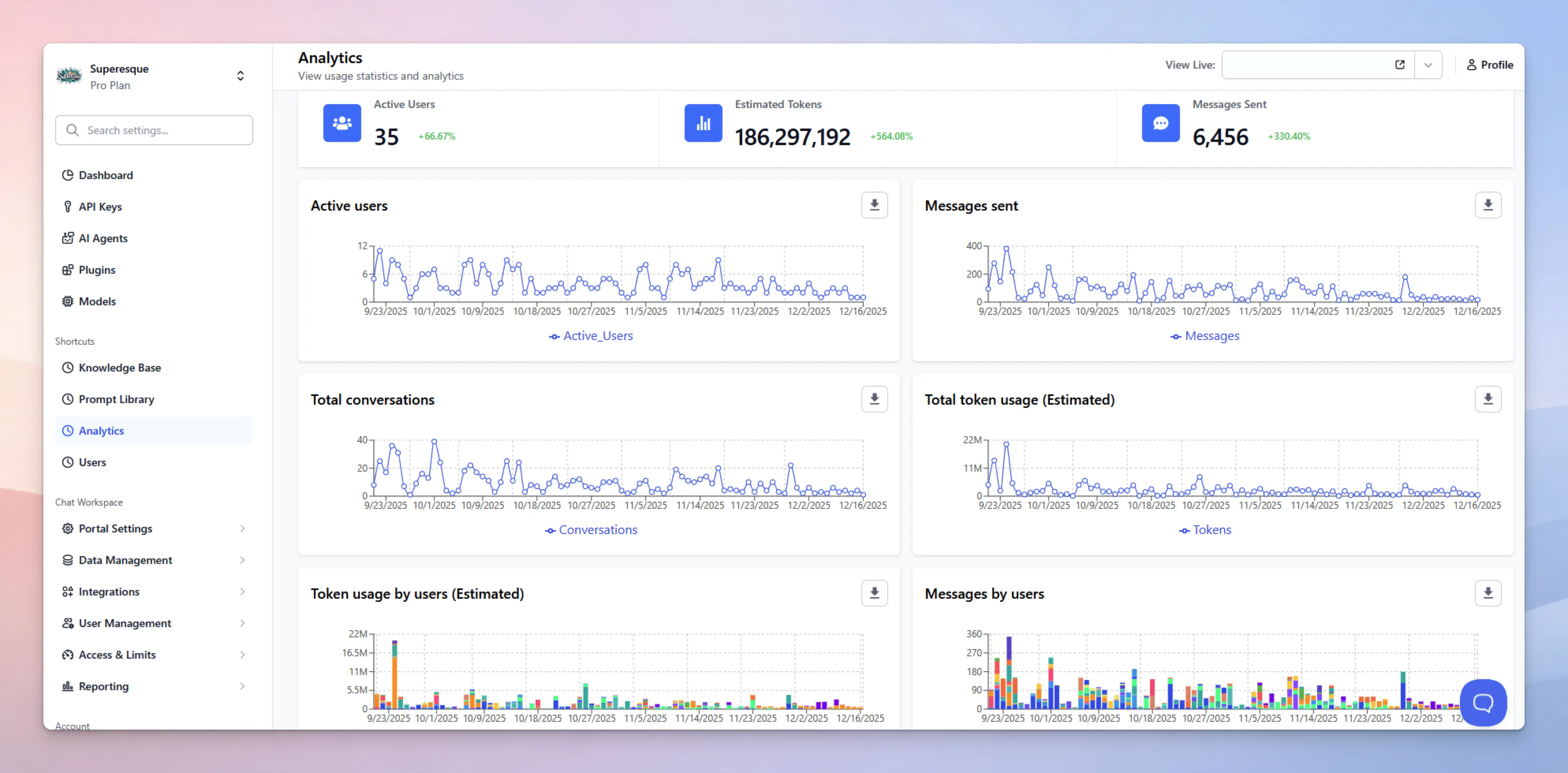
Task: Click the Search settings field
Action: 153,130
